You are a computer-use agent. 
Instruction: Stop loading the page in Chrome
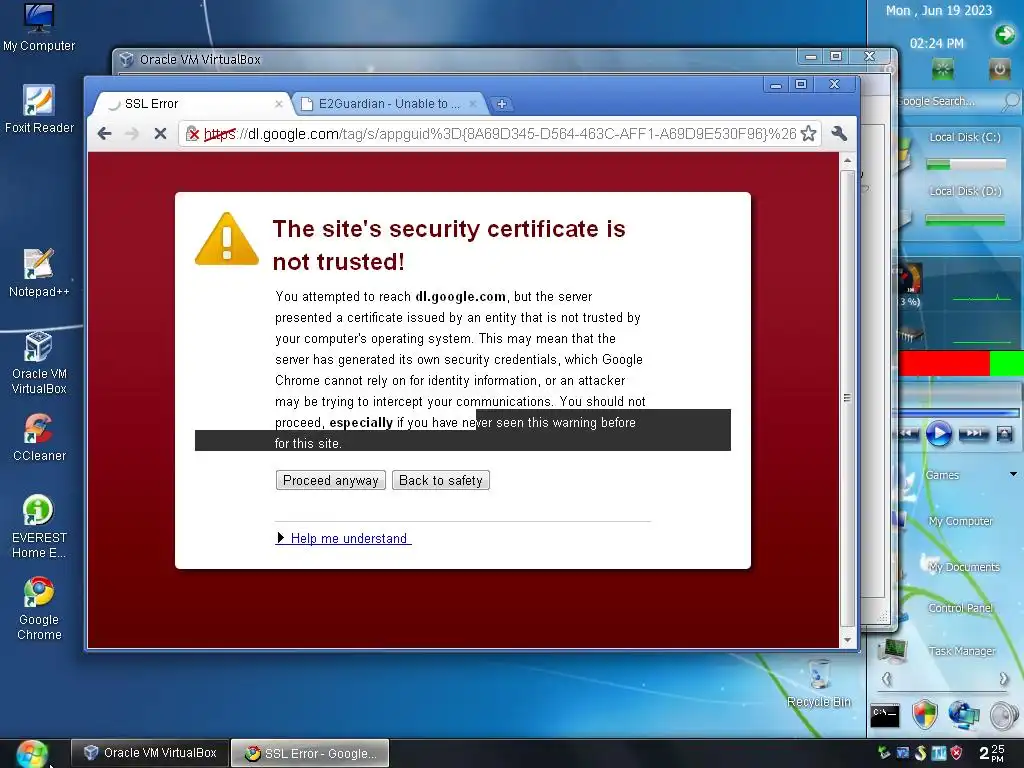point(160,134)
